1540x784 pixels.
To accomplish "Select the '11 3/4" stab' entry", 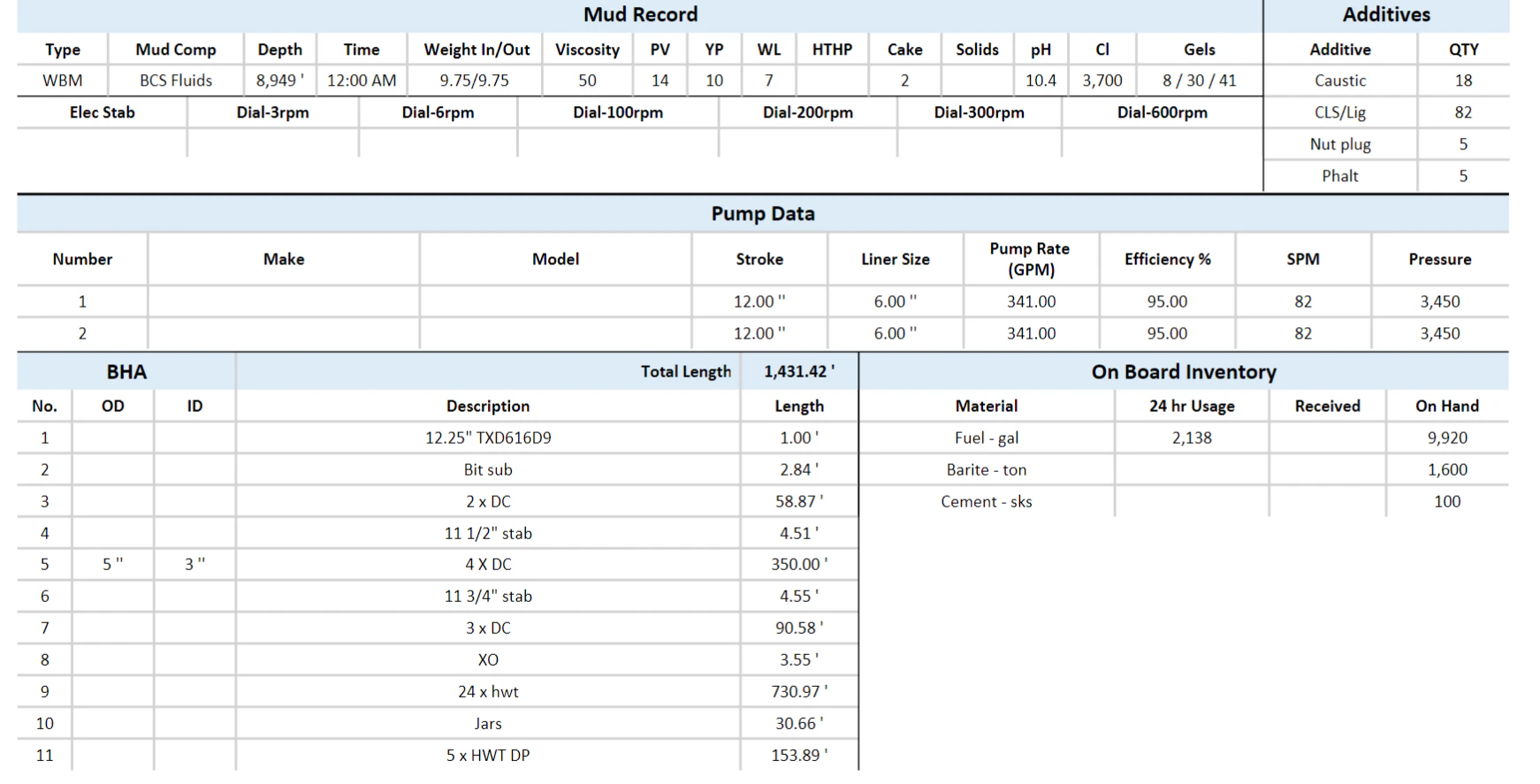I will 488,596.
